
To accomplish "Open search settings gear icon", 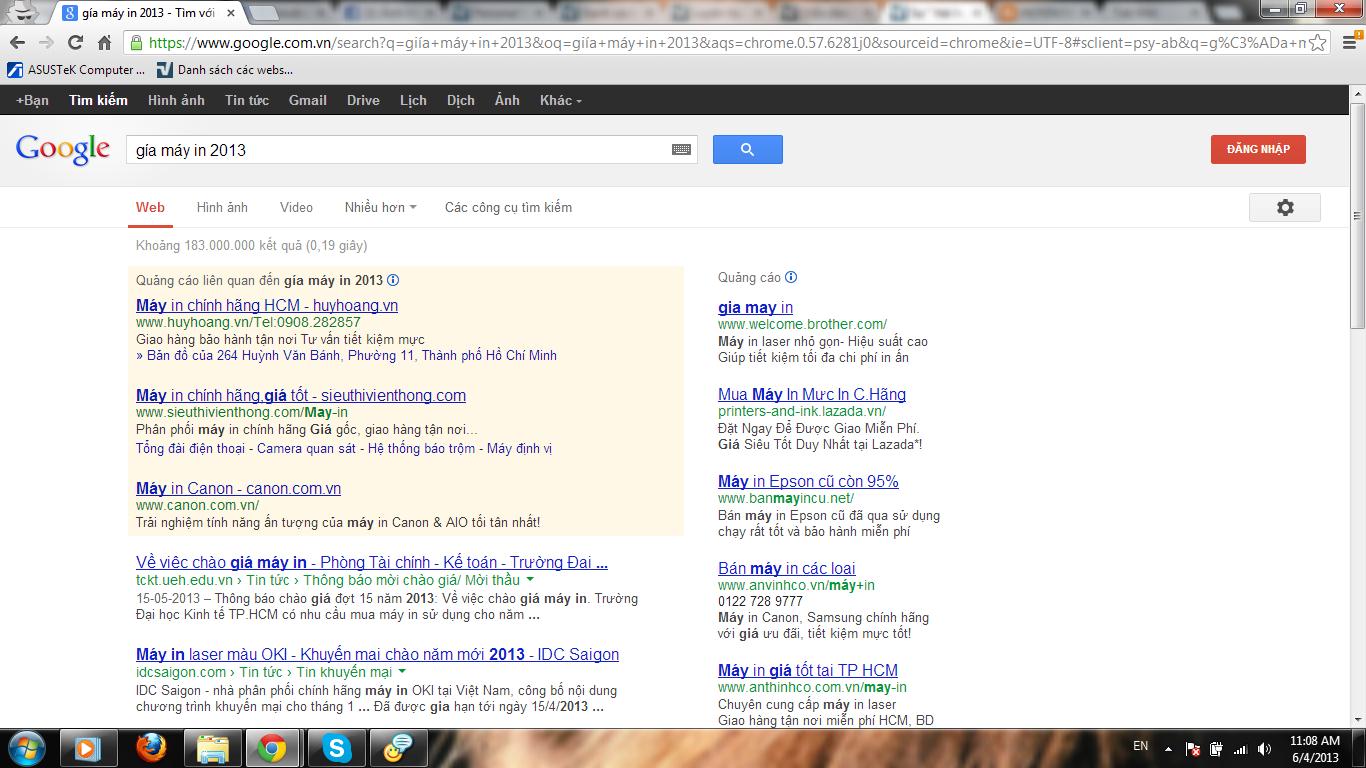I will [x=1285, y=207].
